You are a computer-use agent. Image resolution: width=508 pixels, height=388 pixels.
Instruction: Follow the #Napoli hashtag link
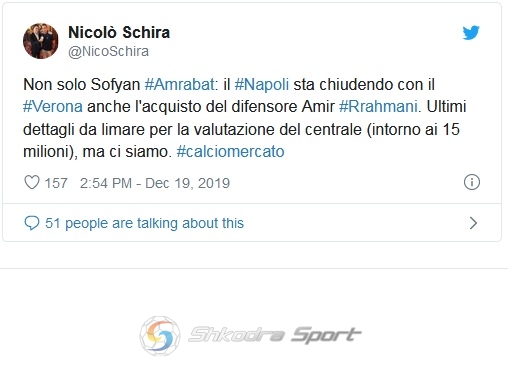262,84
